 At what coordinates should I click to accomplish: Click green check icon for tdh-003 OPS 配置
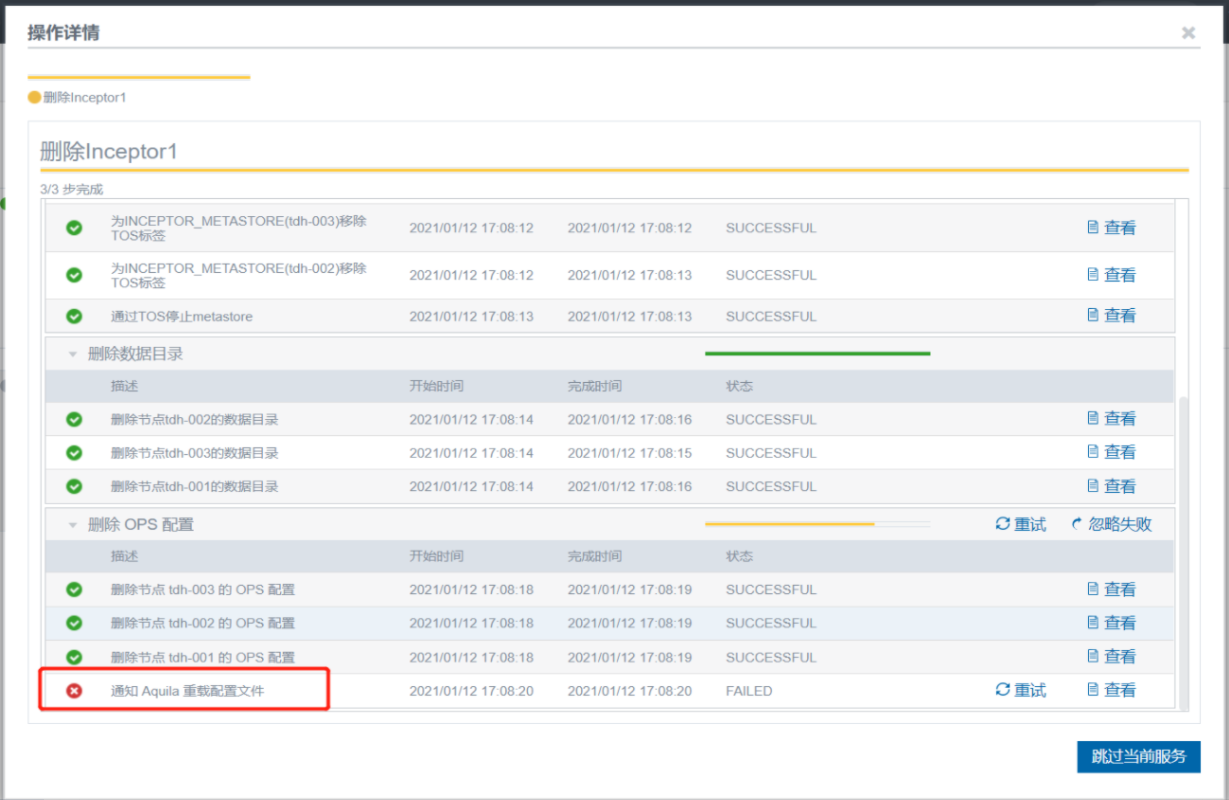coord(74,590)
